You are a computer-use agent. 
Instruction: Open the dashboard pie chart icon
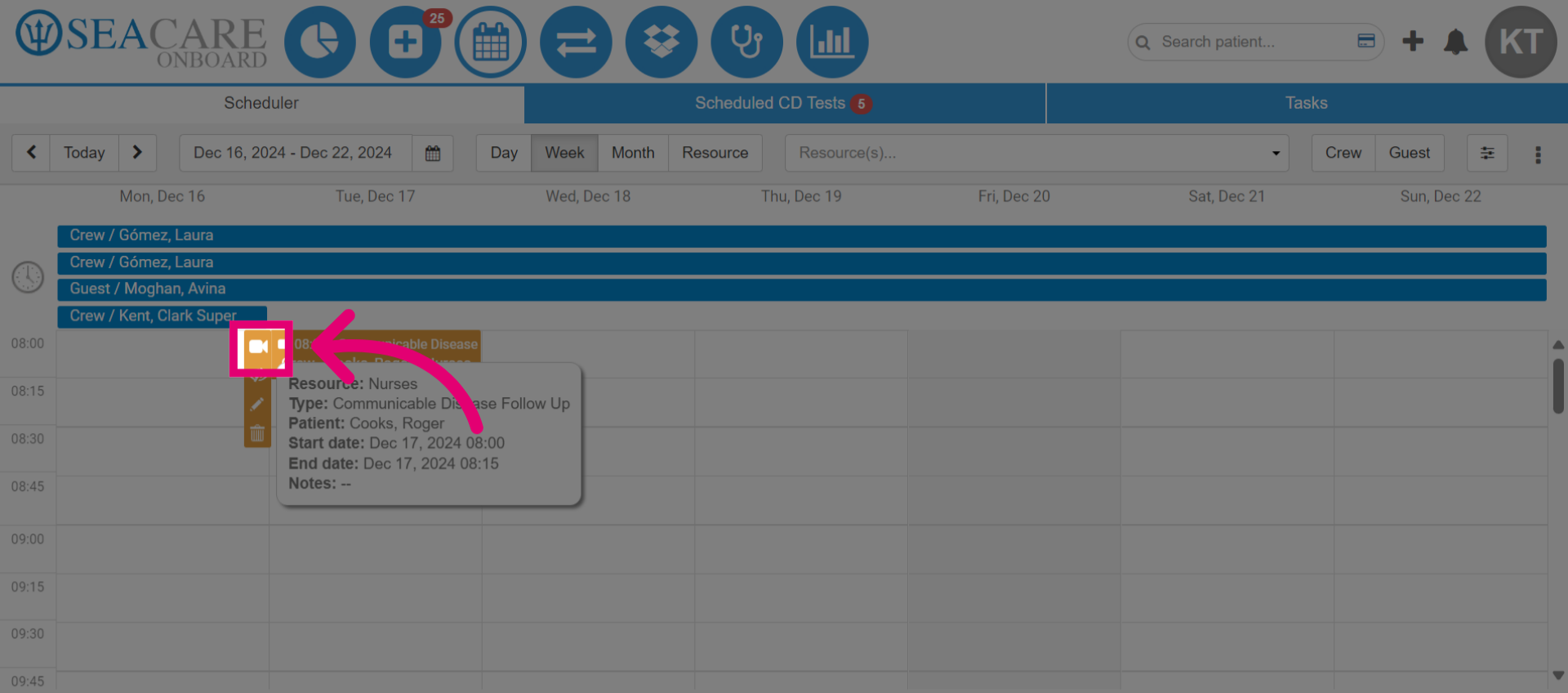click(320, 42)
